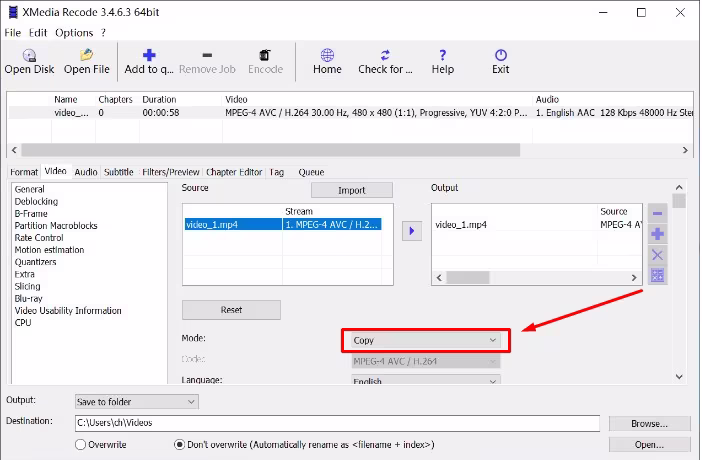Image resolution: width=702 pixels, height=460 pixels.
Task: Click the grid icon below the X icon
Action: [657, 275]
